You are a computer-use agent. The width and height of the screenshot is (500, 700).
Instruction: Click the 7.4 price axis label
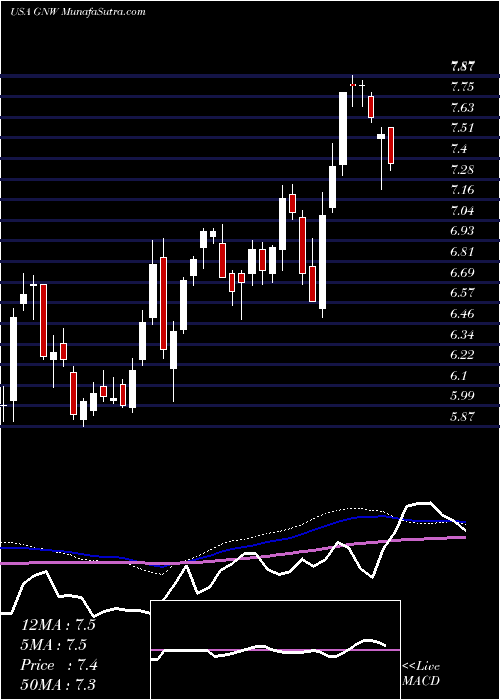coord(459,149)
